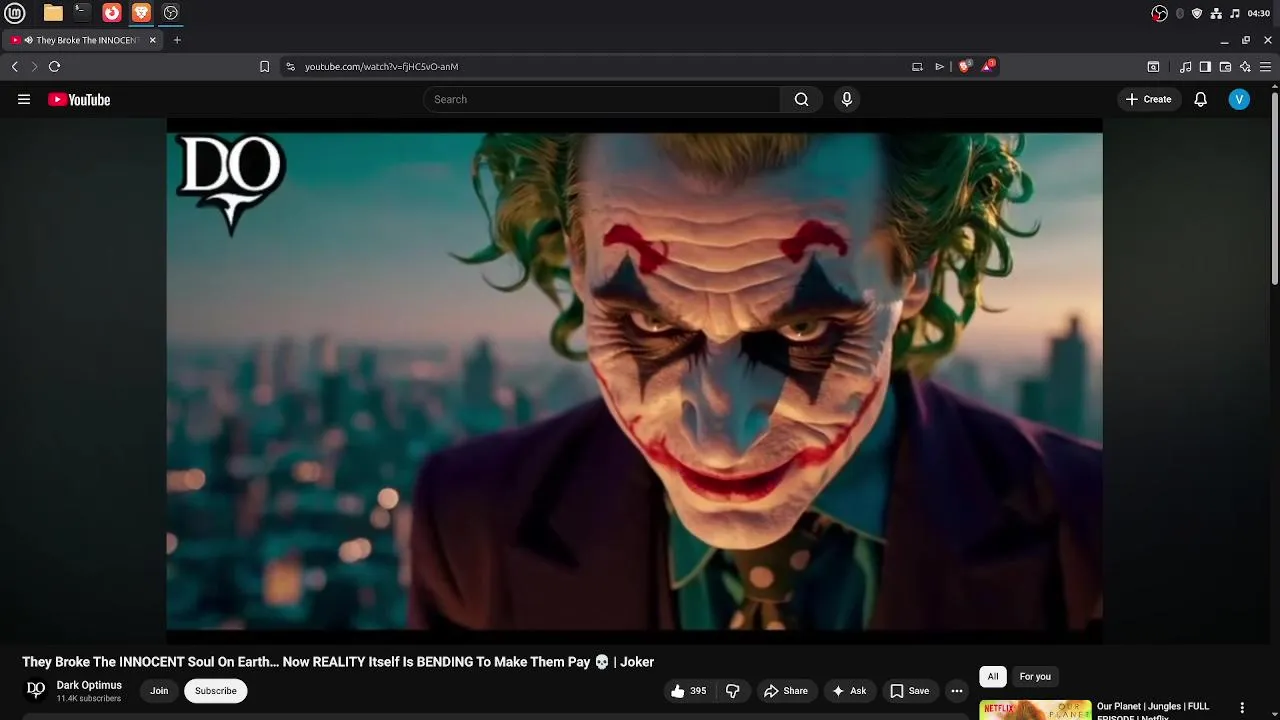View site information icon in address bar
Image resolution: width=1280 pixels, height=720 pixels.
290,66
